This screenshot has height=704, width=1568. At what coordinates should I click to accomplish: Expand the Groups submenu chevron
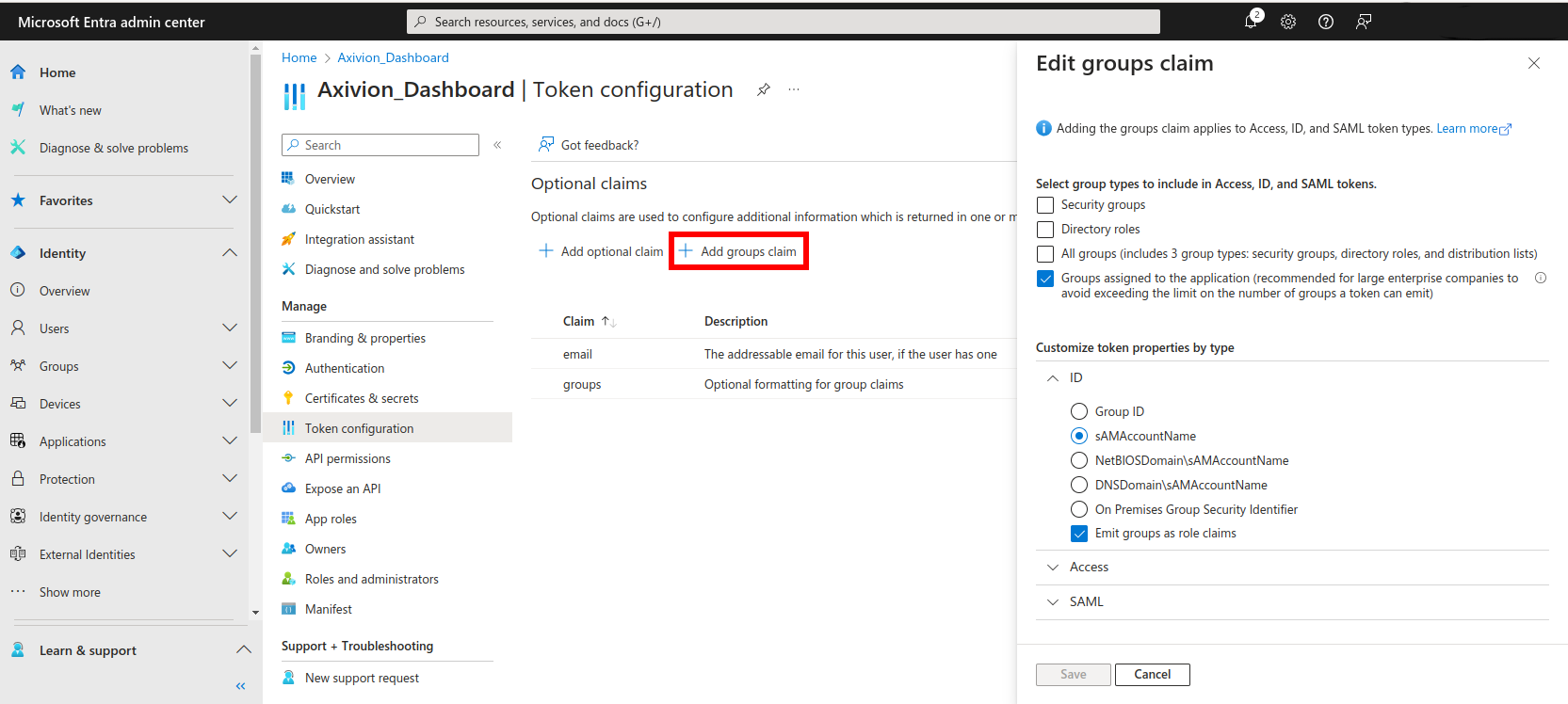230,365
